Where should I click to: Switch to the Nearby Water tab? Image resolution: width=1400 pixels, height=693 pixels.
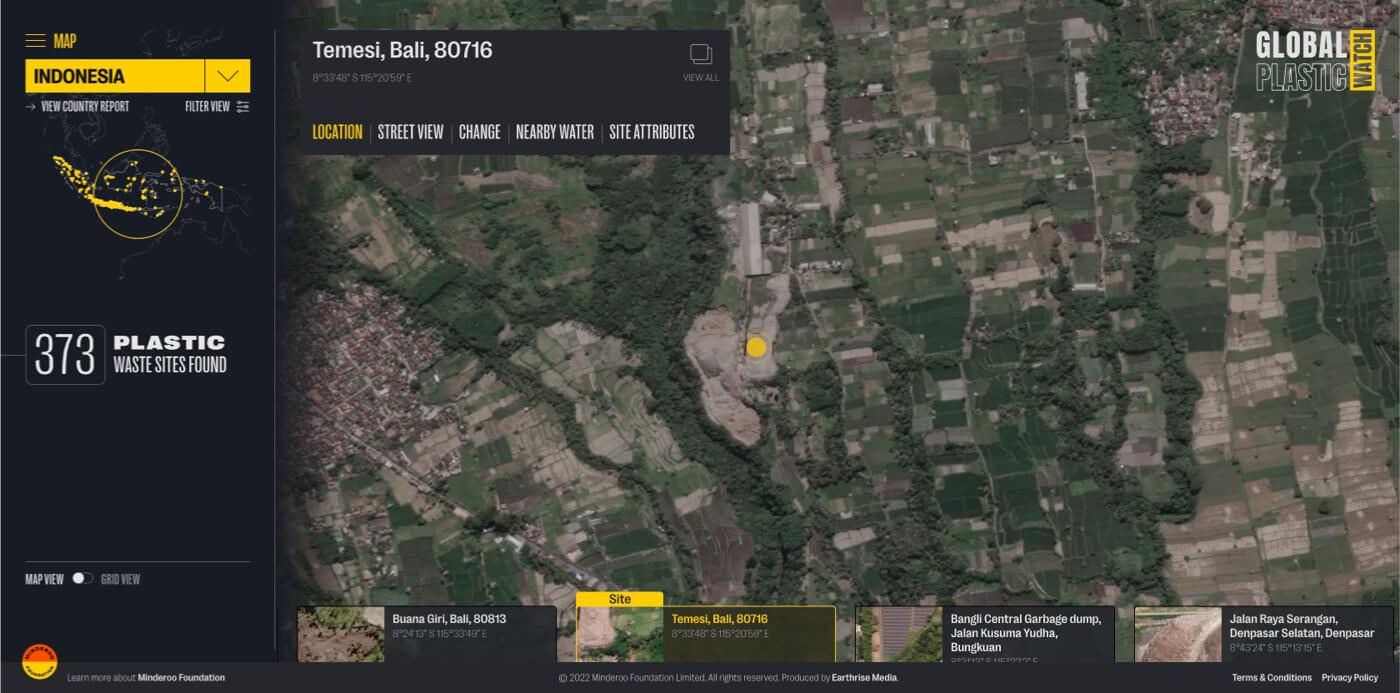click(x=555, y=132)
